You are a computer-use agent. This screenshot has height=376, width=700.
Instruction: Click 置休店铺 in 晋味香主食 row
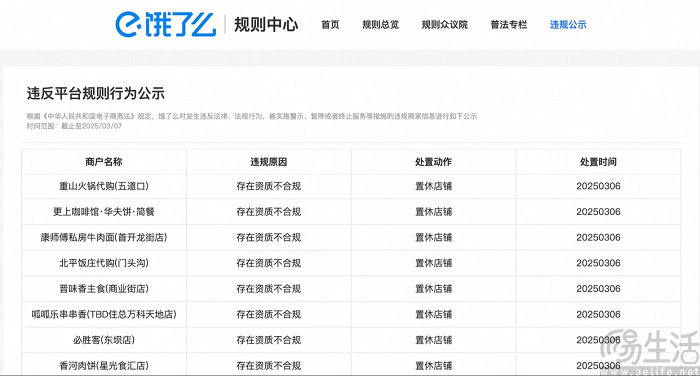[x=433, y=288]
